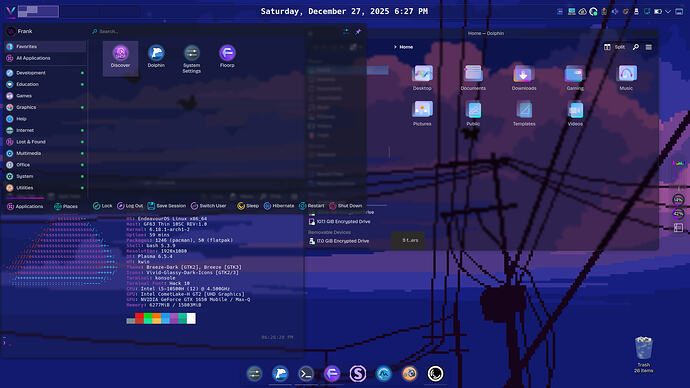Open the blue waveform monitor app in dock

click(384, 373)
